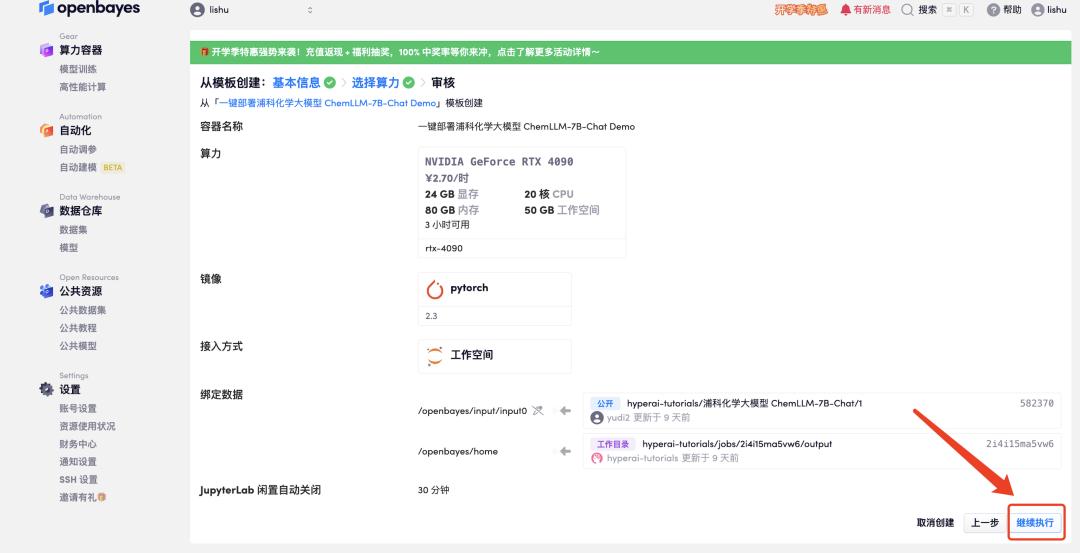
Task: Go back to 选择算力 step
Action: click(375, 83)
